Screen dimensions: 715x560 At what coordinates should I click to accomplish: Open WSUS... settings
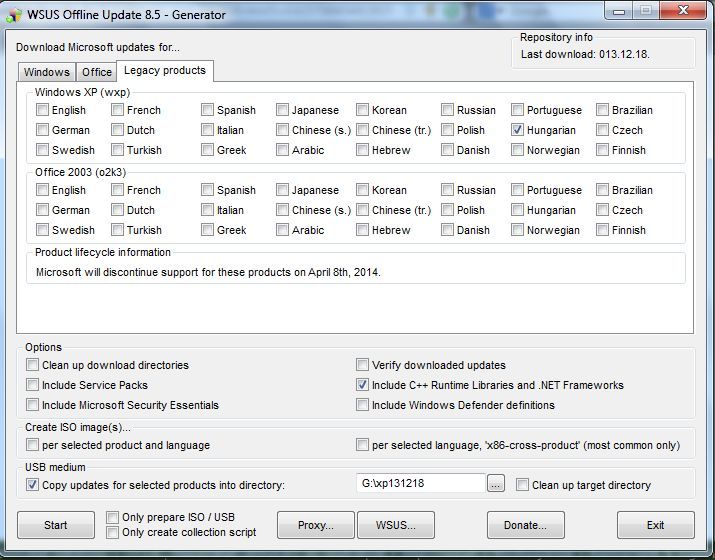tap(396, 525)
